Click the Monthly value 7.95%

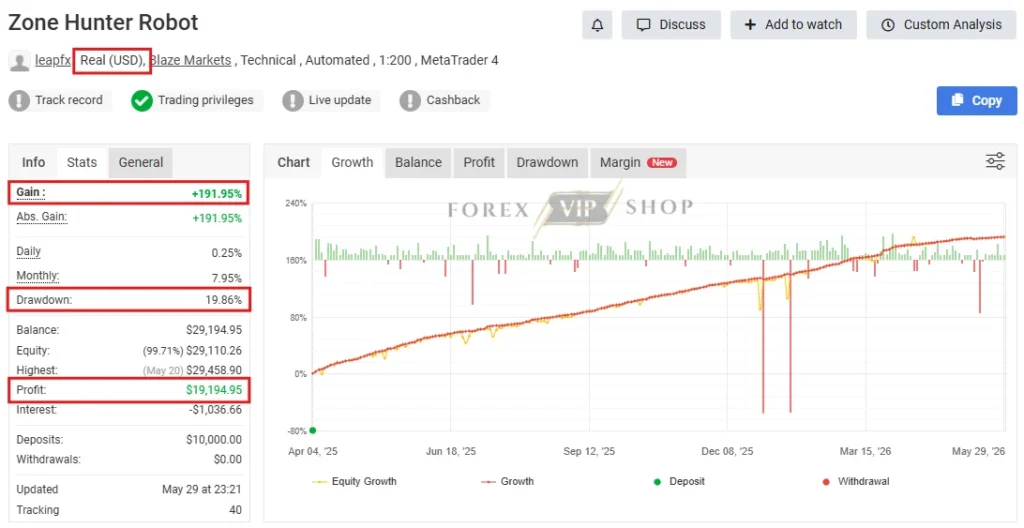click(x=227, y=277)
